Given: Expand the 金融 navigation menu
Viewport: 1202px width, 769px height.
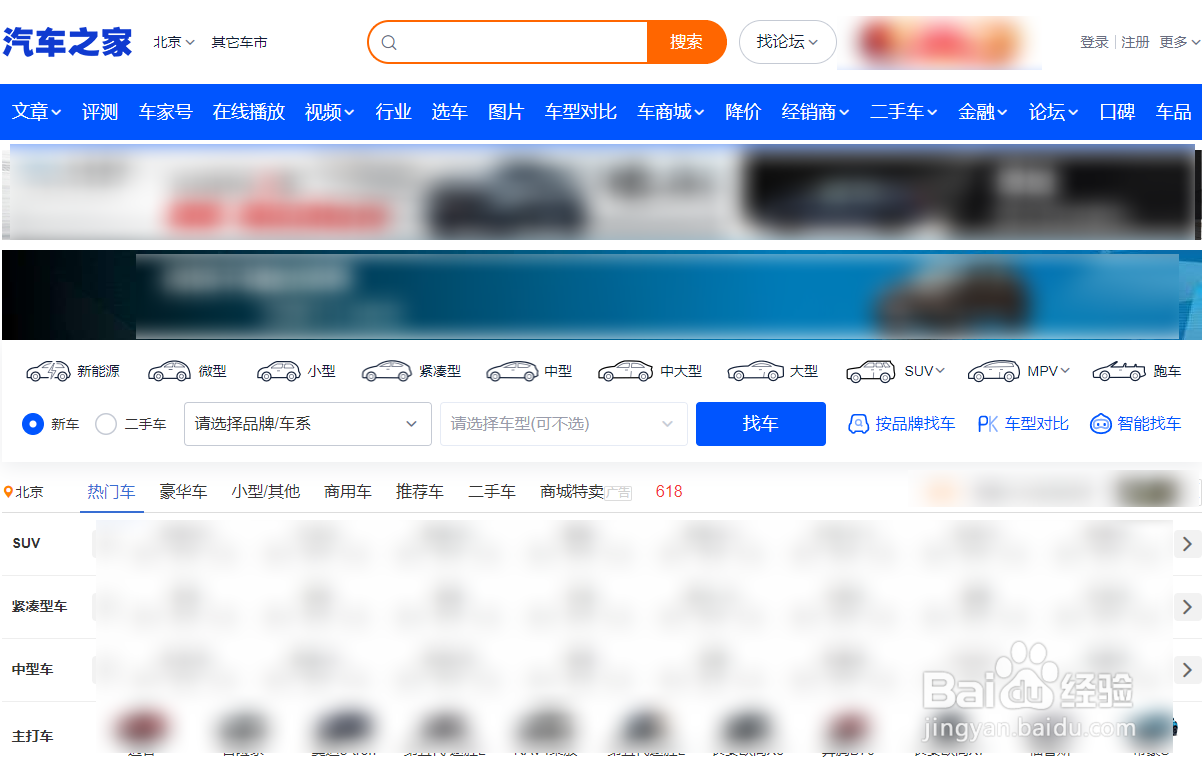Looking at the screenshot, I should 983,112.
